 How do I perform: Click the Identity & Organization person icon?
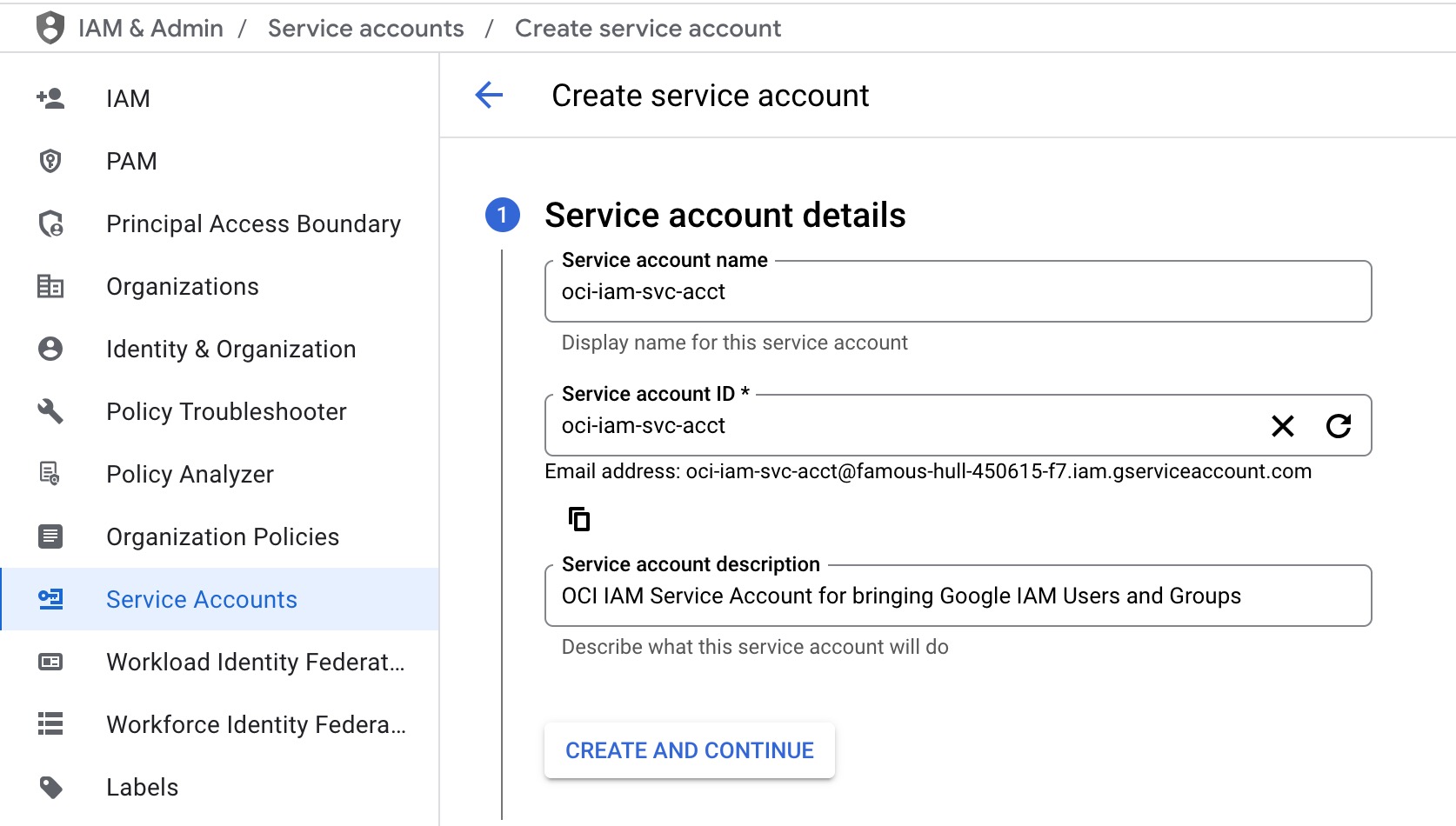pyautogui.click(x=50, y=349)
